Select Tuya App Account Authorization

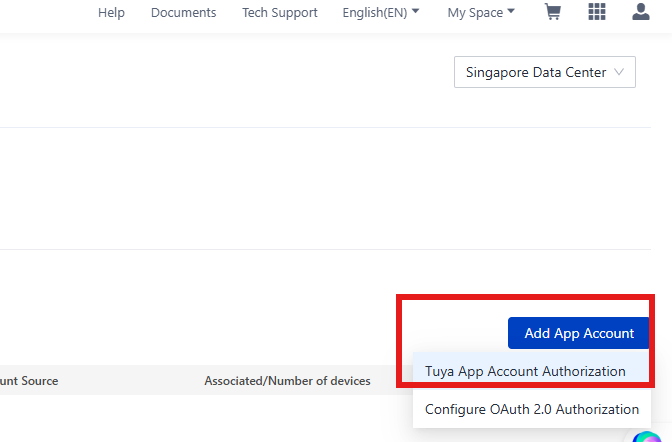[x=531, y=371]
